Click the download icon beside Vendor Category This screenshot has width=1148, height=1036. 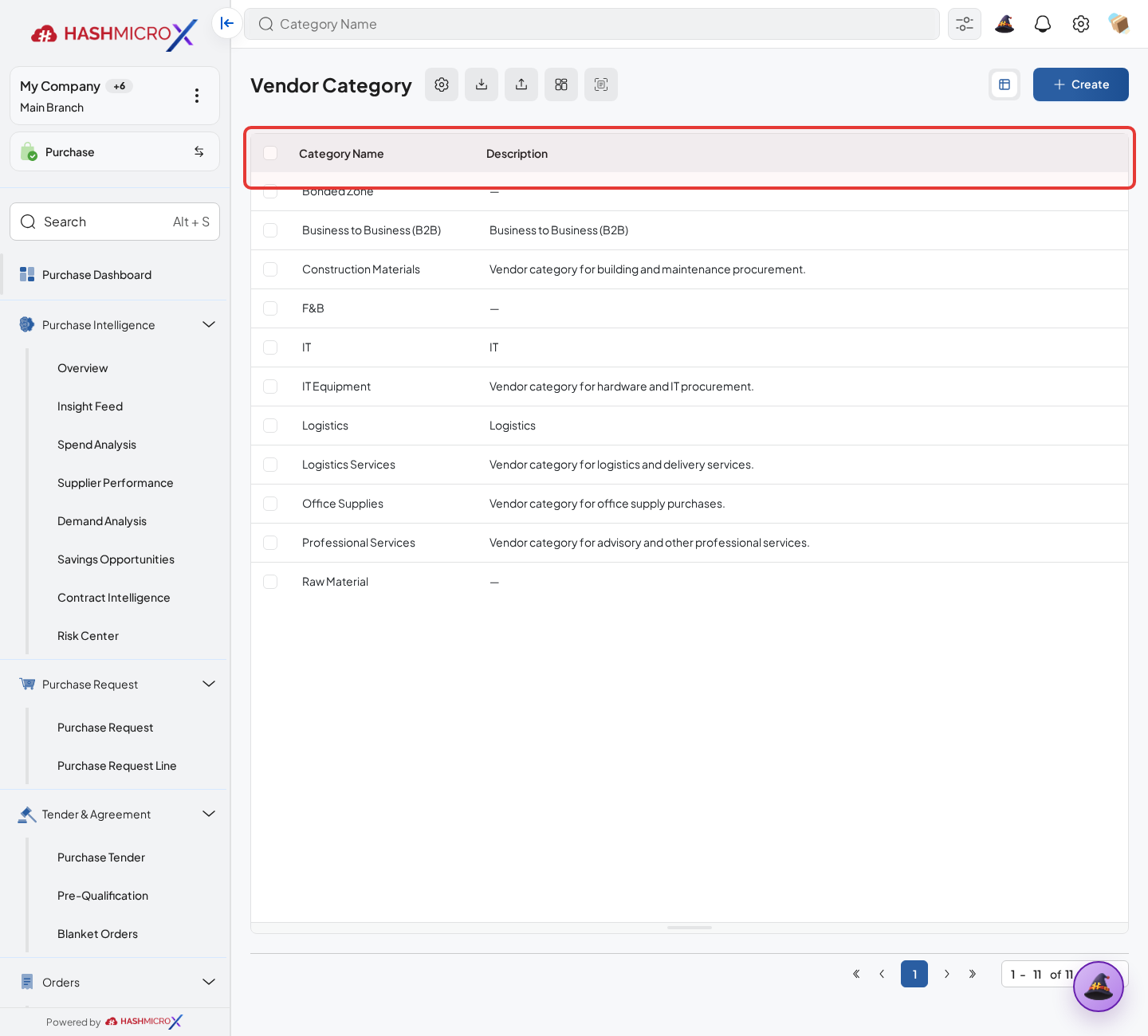[x=482, y=84]
